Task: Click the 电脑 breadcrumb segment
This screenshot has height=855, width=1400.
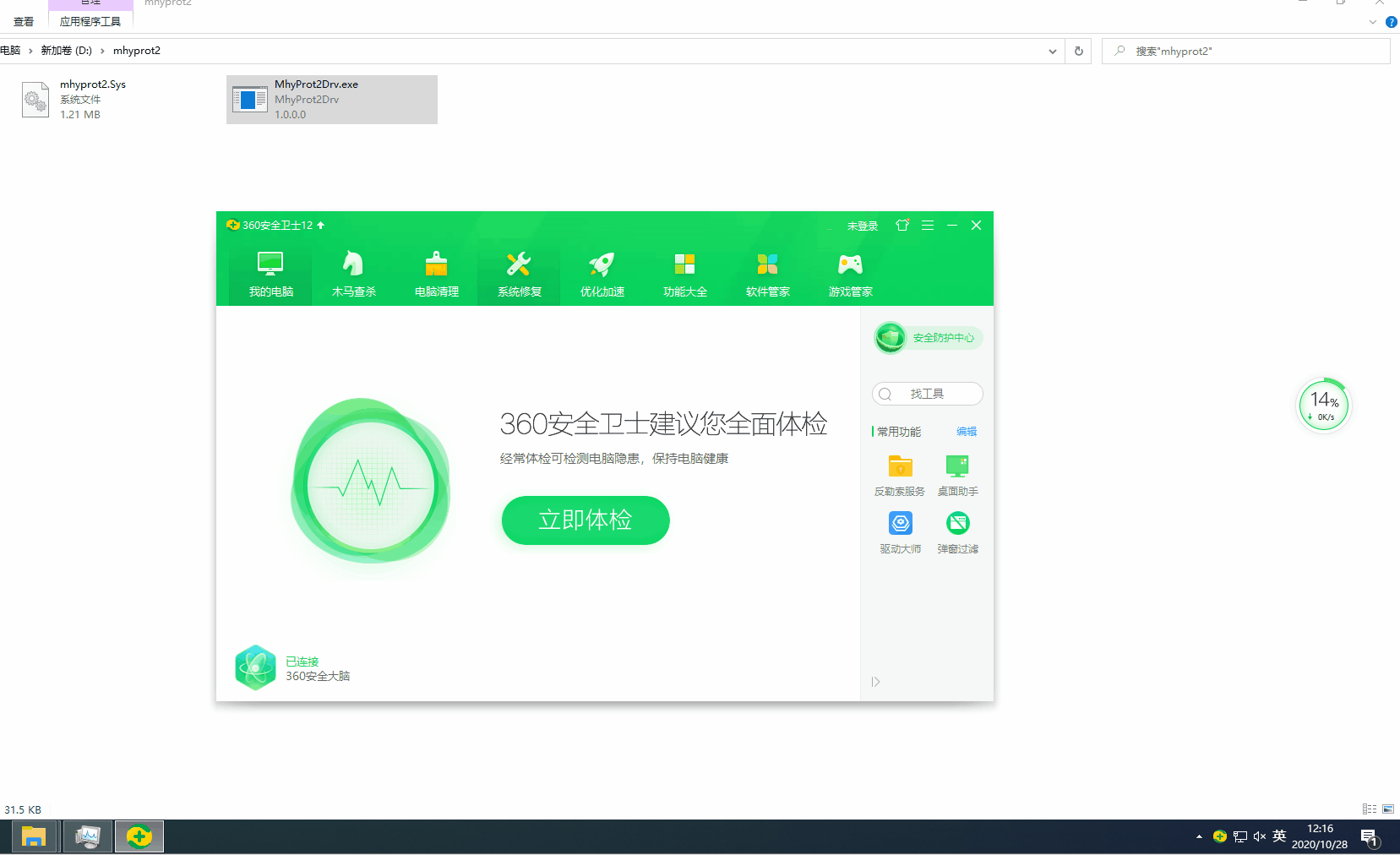Action: [x=10, y=51]
